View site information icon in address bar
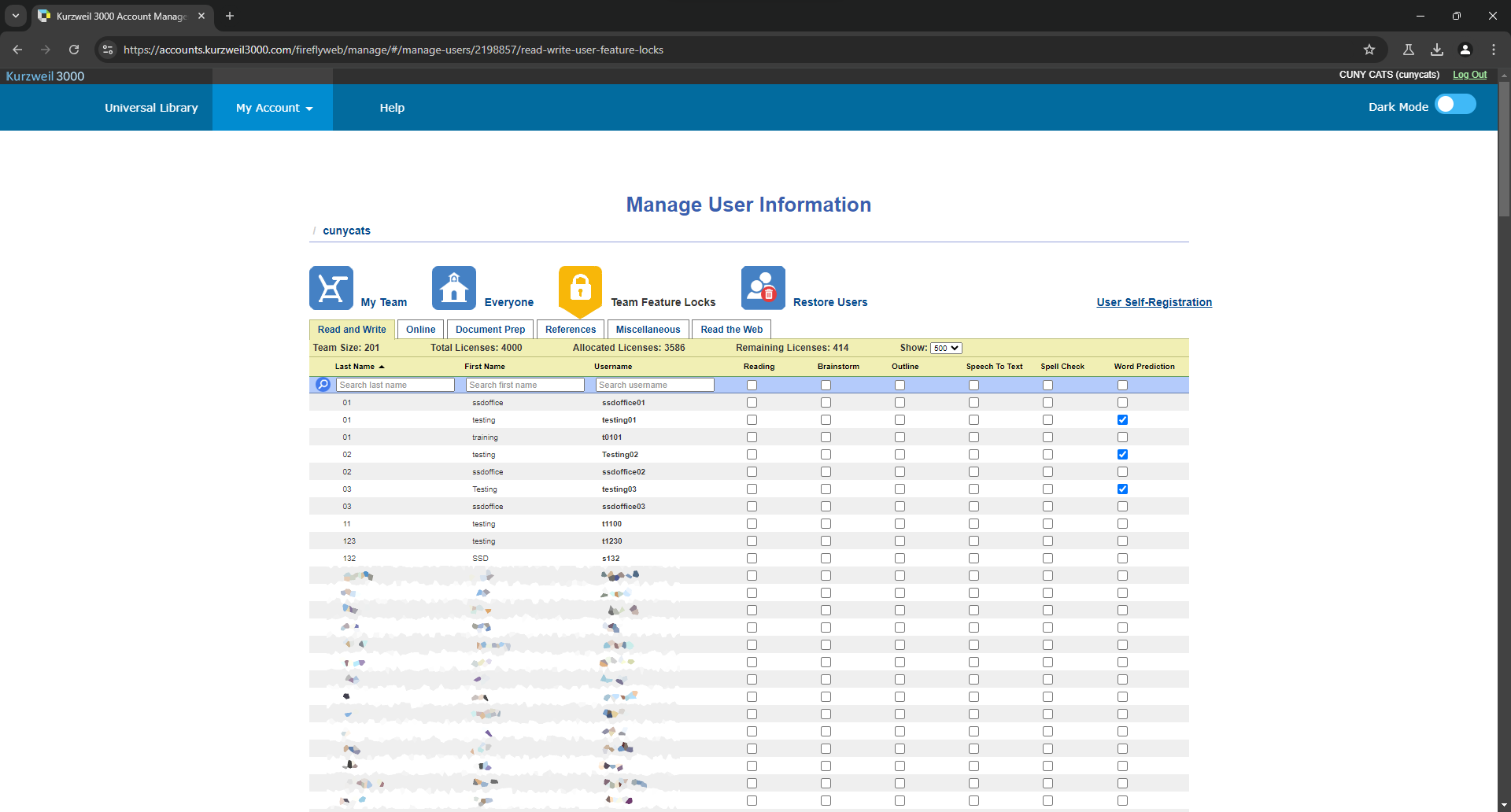The image size is (1511, 812). [108, 50]
